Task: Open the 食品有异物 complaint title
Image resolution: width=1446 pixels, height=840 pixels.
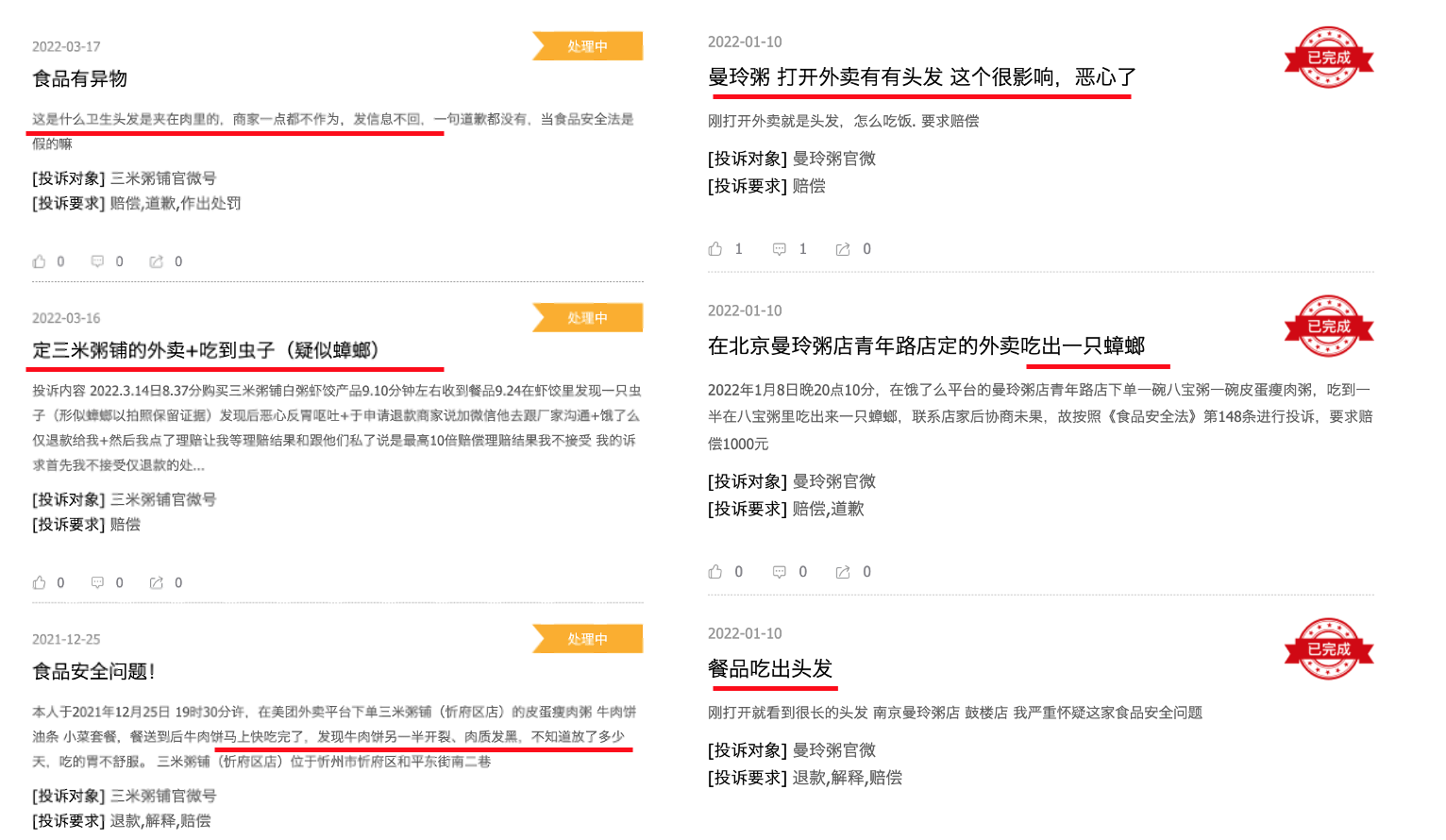Action: (x=80, y=78)
